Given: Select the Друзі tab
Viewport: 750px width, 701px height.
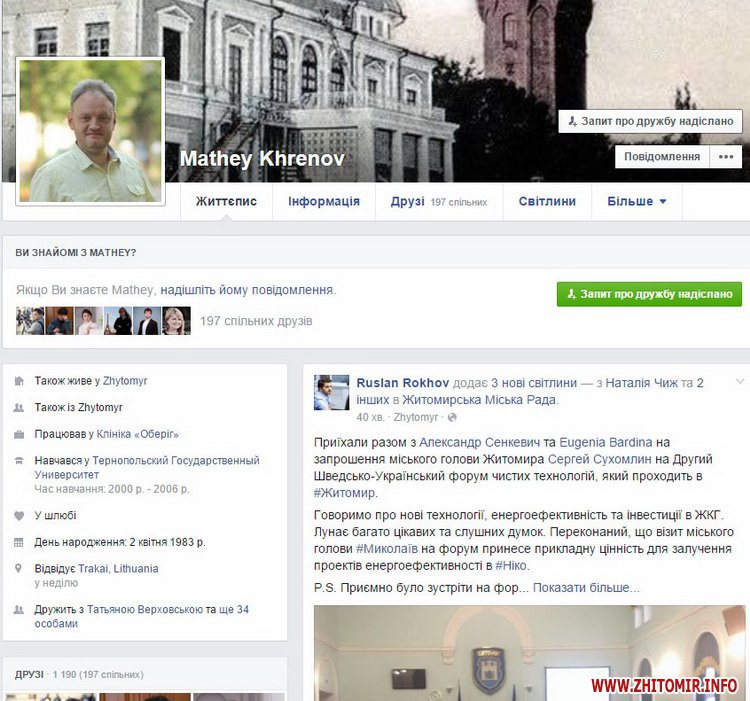Looking at the screenshot, I should 408,201.
